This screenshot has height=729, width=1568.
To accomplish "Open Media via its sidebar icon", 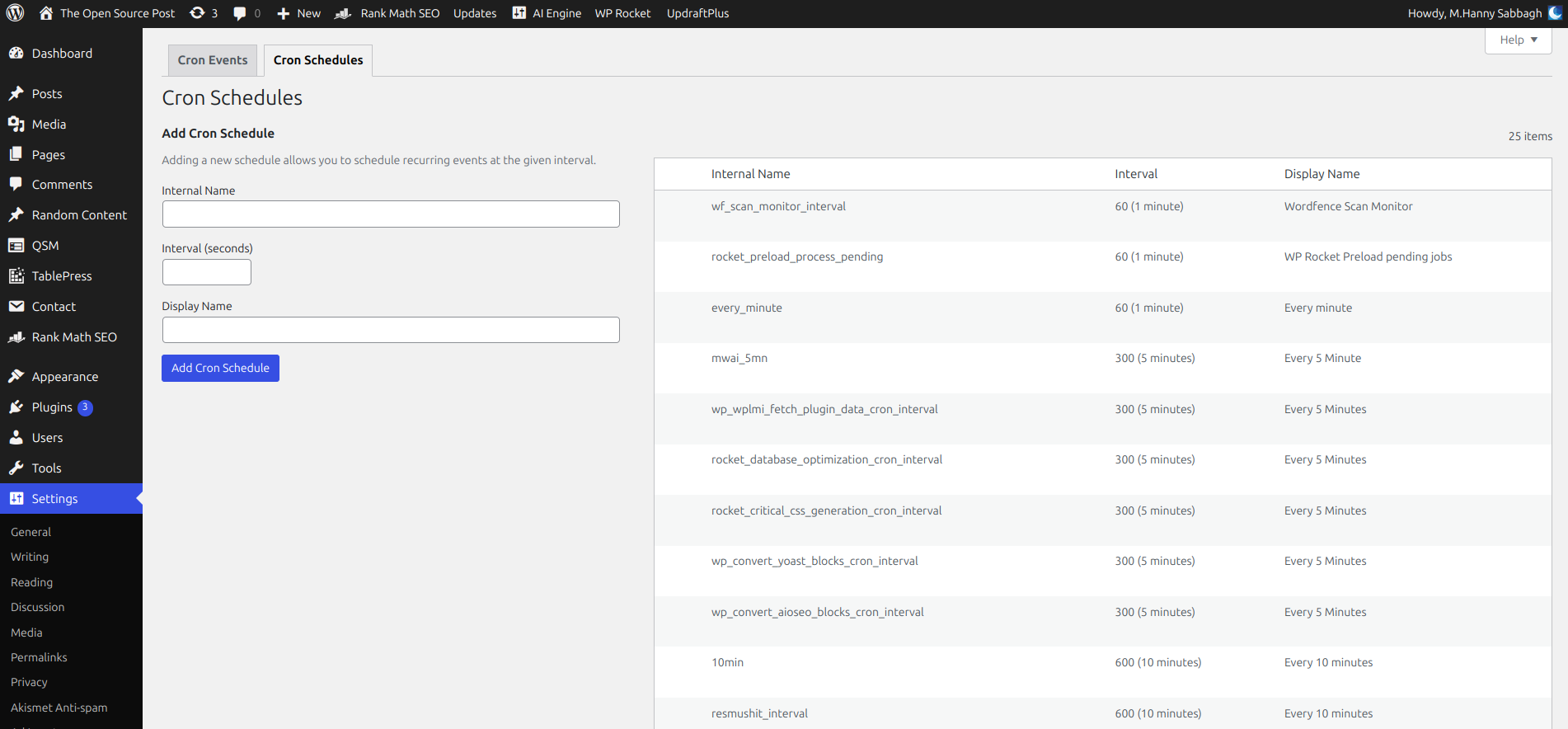I will pos(16,125).
